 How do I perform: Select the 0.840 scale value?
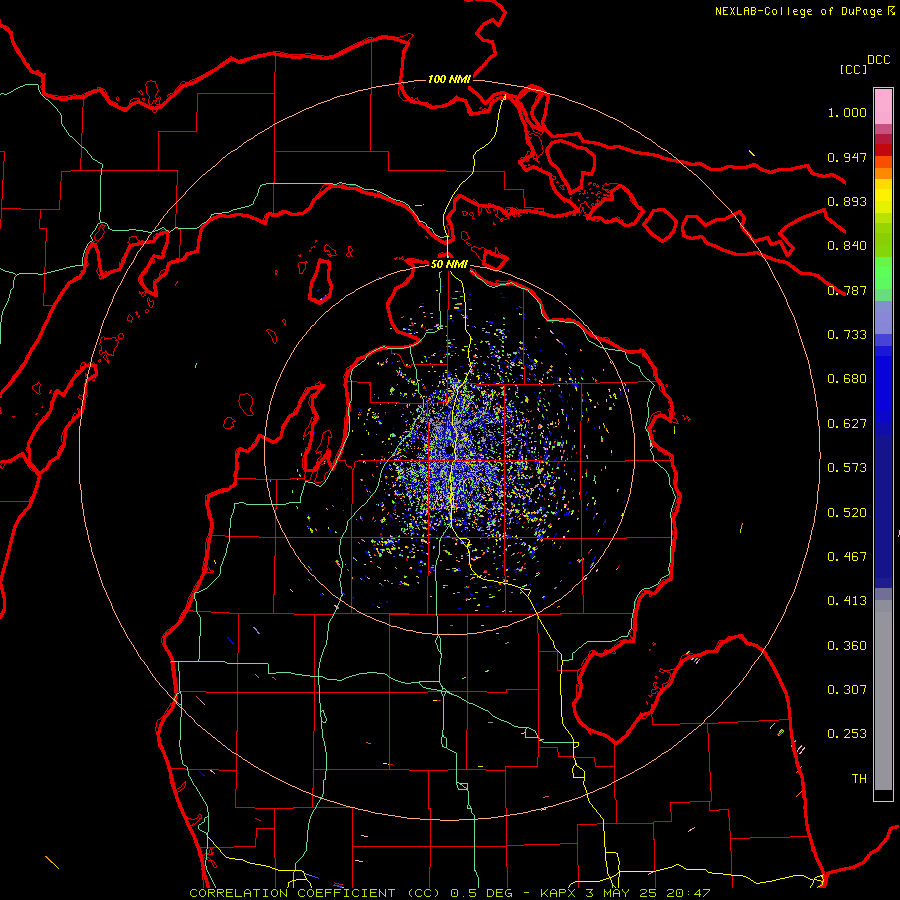pyautogui.click(x=847, y=246)
